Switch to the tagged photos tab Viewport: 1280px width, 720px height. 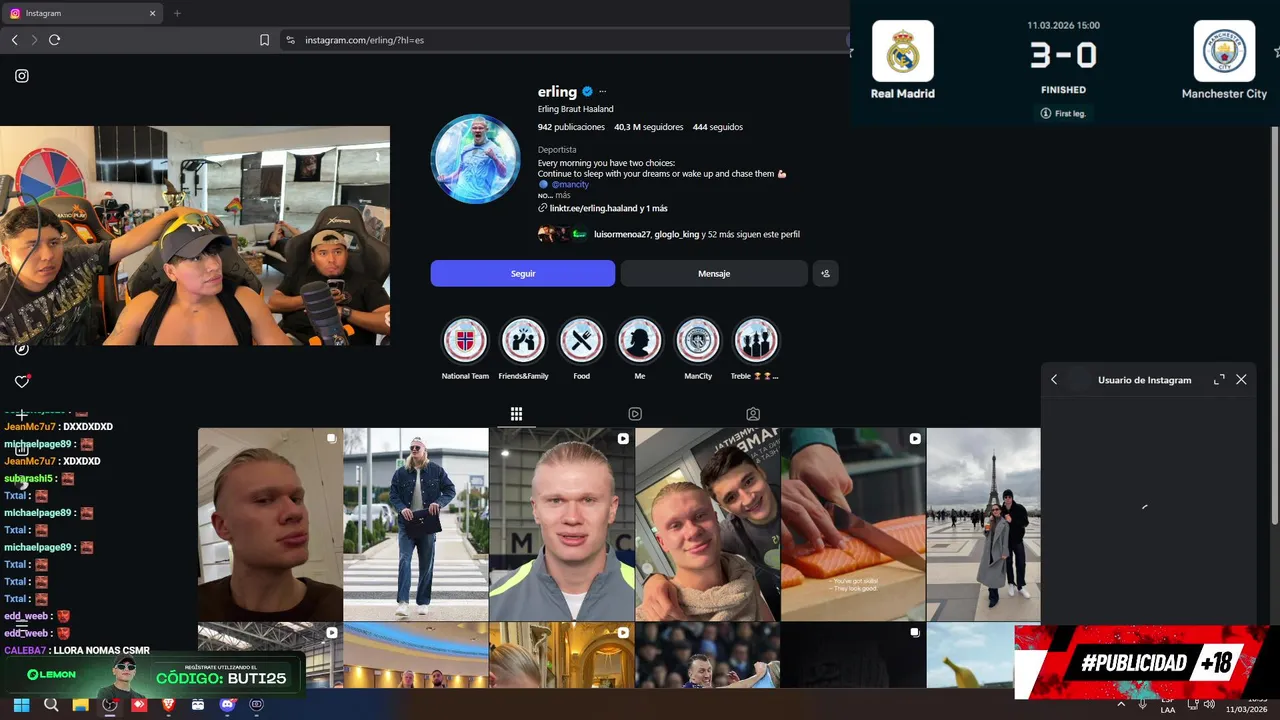coord(753,414)
